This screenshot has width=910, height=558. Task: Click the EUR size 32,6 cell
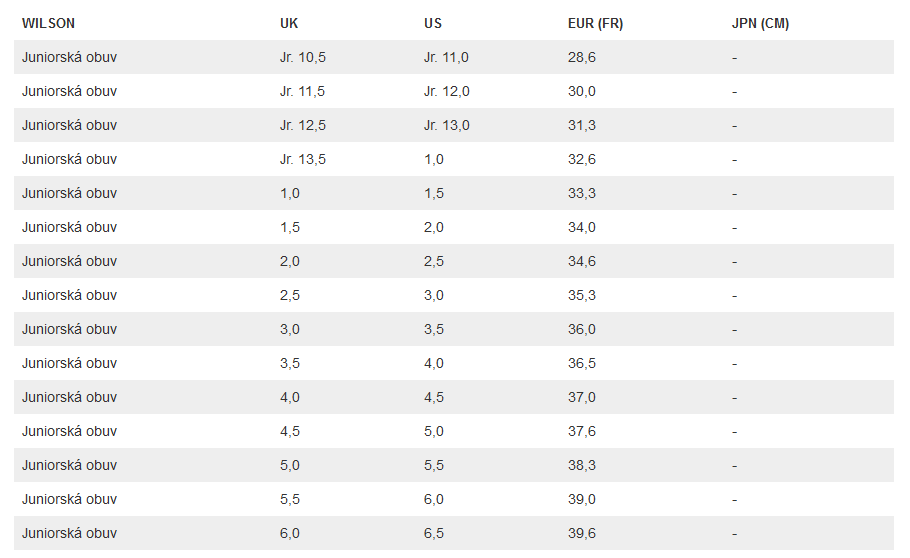pos(582,160)
